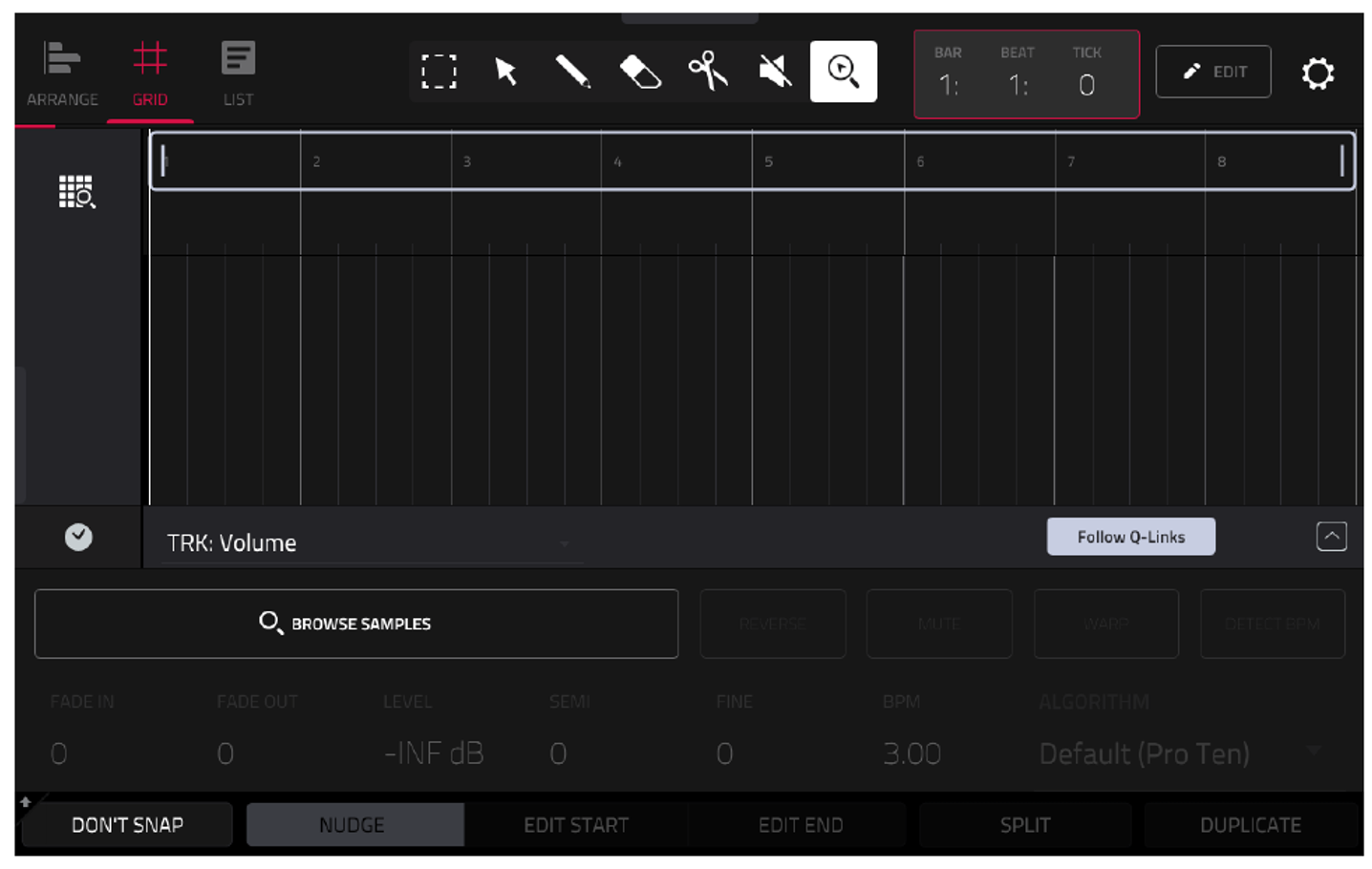The image size is (1372, 869).
Task: Toggle the WARP button
Action: tap(1106, 624)
